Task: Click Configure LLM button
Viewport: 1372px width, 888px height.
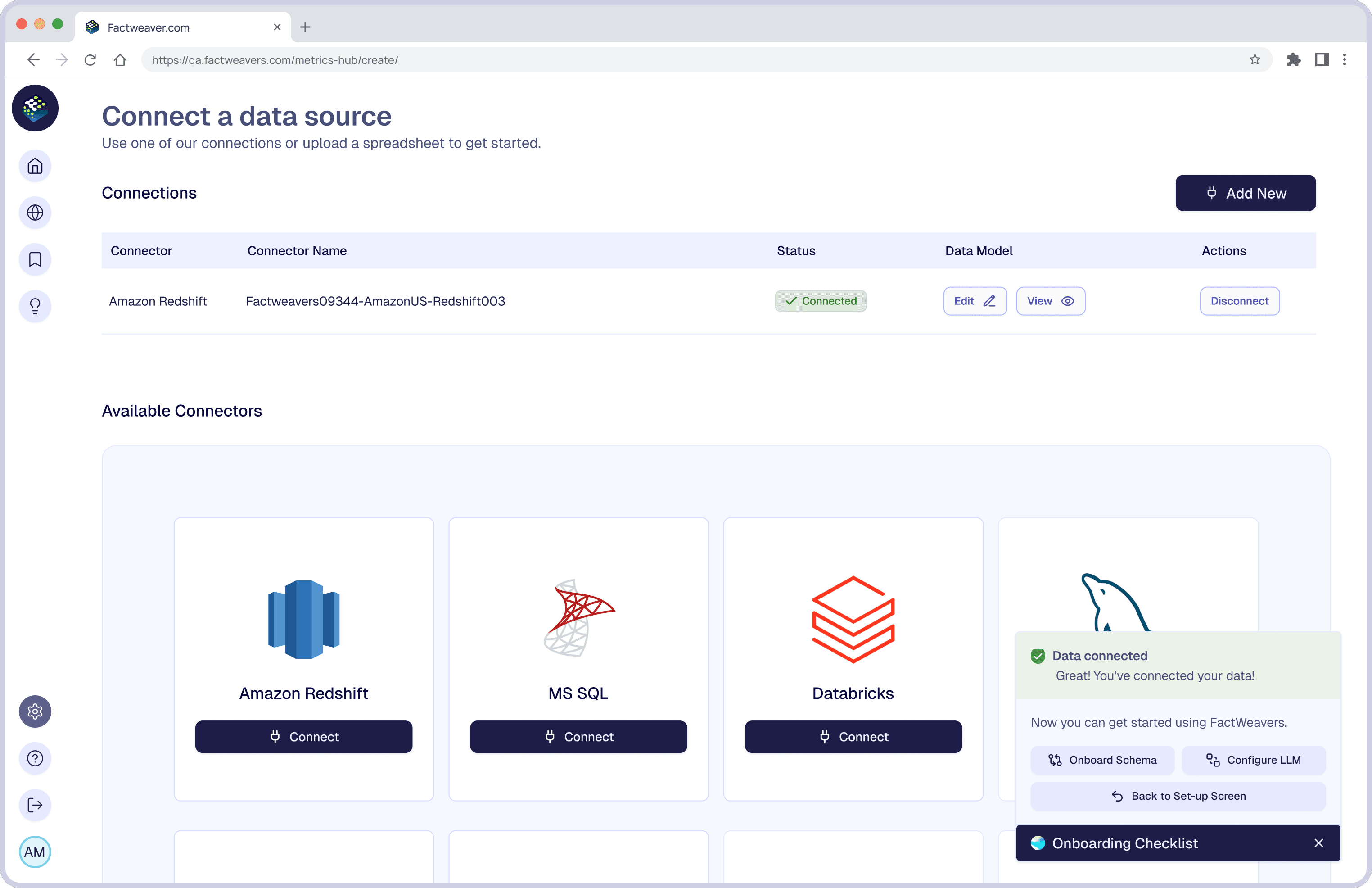Action: click(x=1253, y=760)
